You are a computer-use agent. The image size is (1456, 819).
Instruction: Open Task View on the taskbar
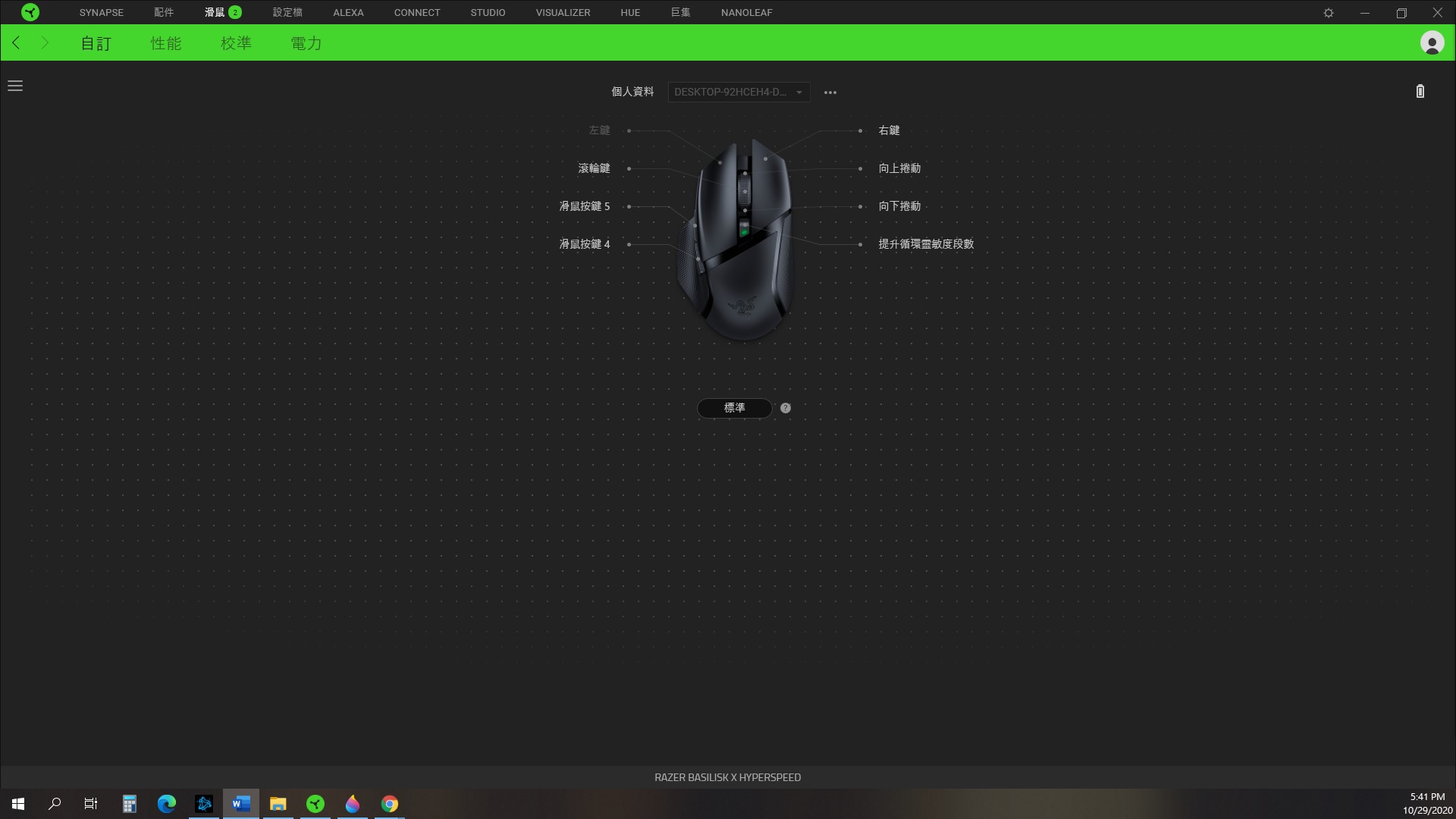[91, 804]
